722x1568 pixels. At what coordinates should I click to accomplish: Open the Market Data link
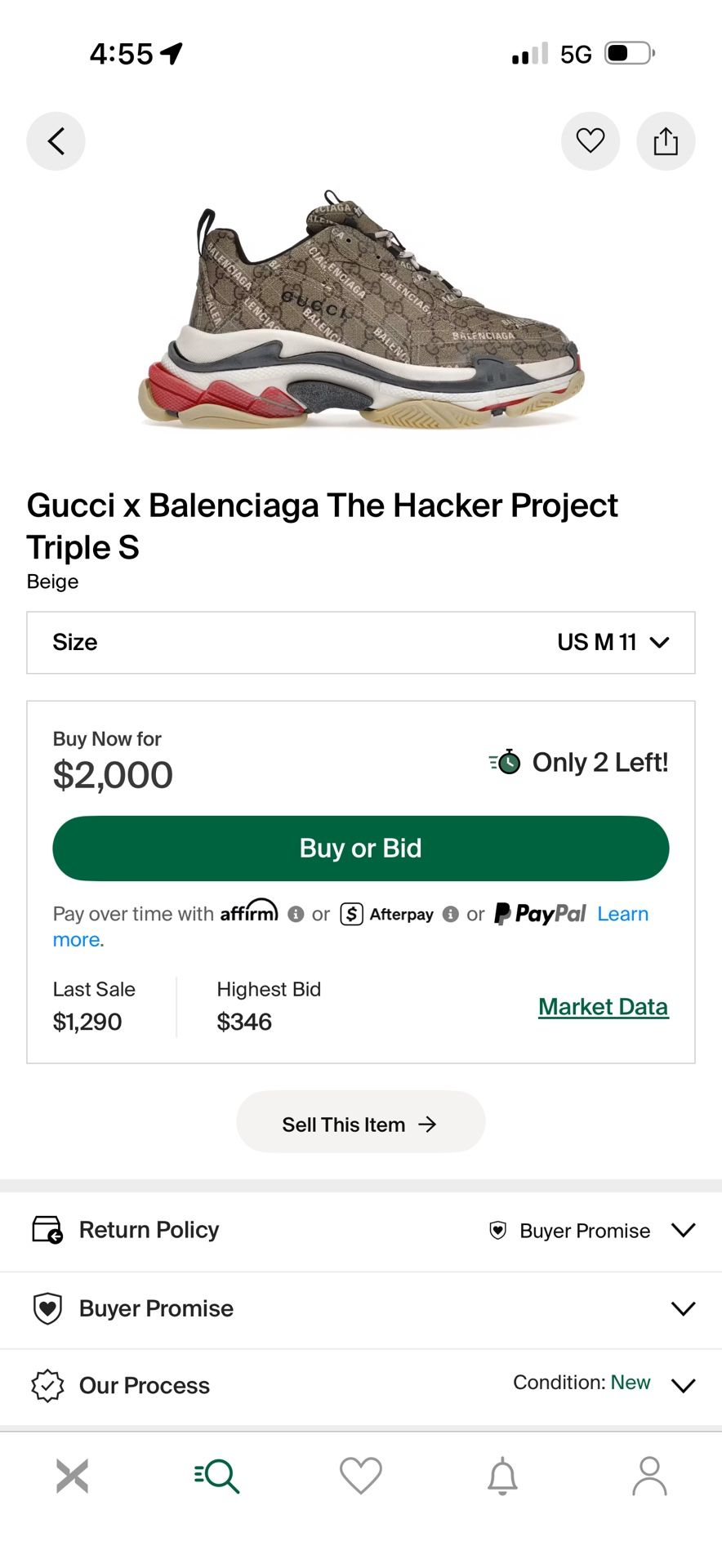(x=603, y=1006)
